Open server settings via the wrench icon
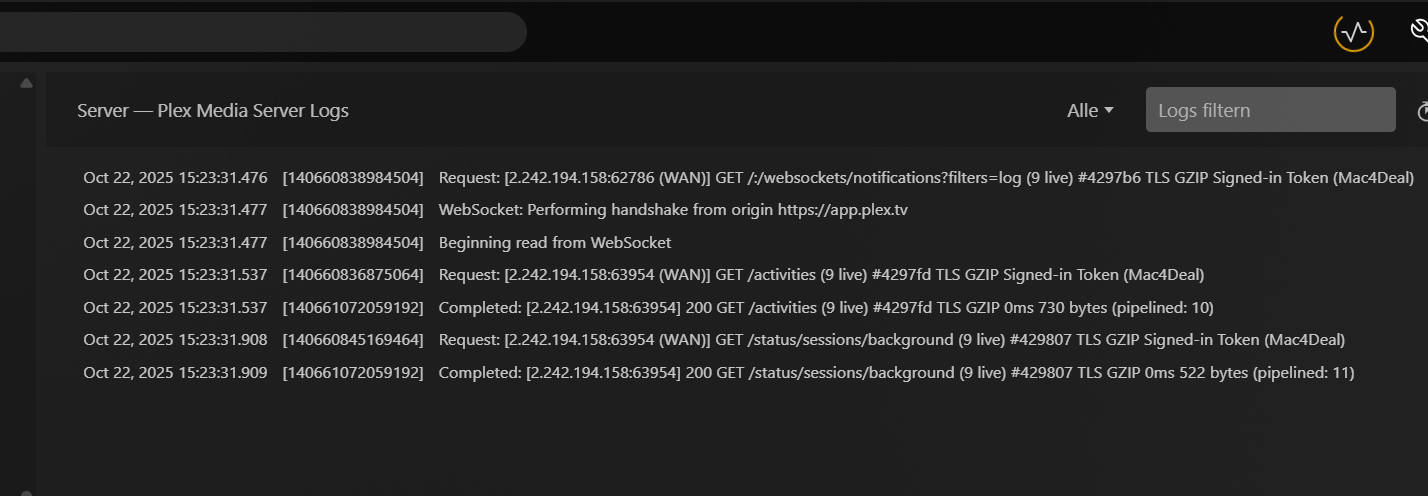Image resolution: width=1428 pixels, height=496 pixels. point(1419,33)
